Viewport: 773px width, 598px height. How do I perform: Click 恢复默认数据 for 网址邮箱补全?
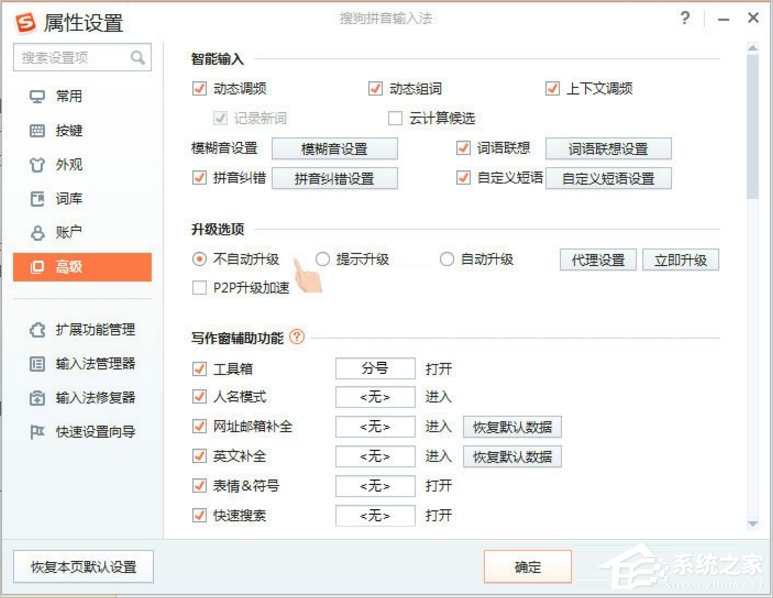point(512,427)
